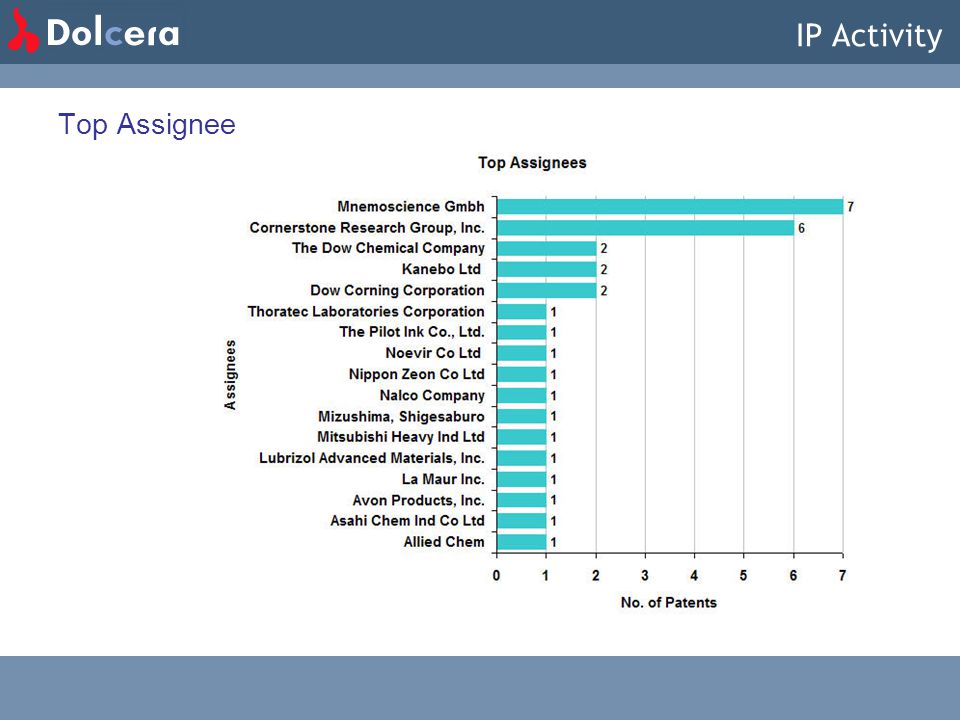
Task: Click data value 6 beside Cornerstone bar
Action: coord(801,228)
